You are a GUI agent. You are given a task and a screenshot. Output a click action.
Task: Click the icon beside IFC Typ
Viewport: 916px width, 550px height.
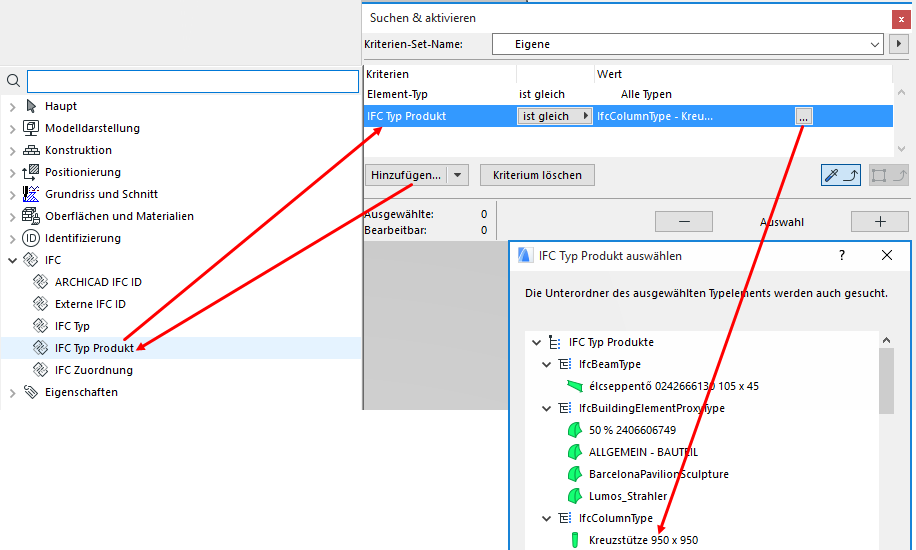pos(40,326)
